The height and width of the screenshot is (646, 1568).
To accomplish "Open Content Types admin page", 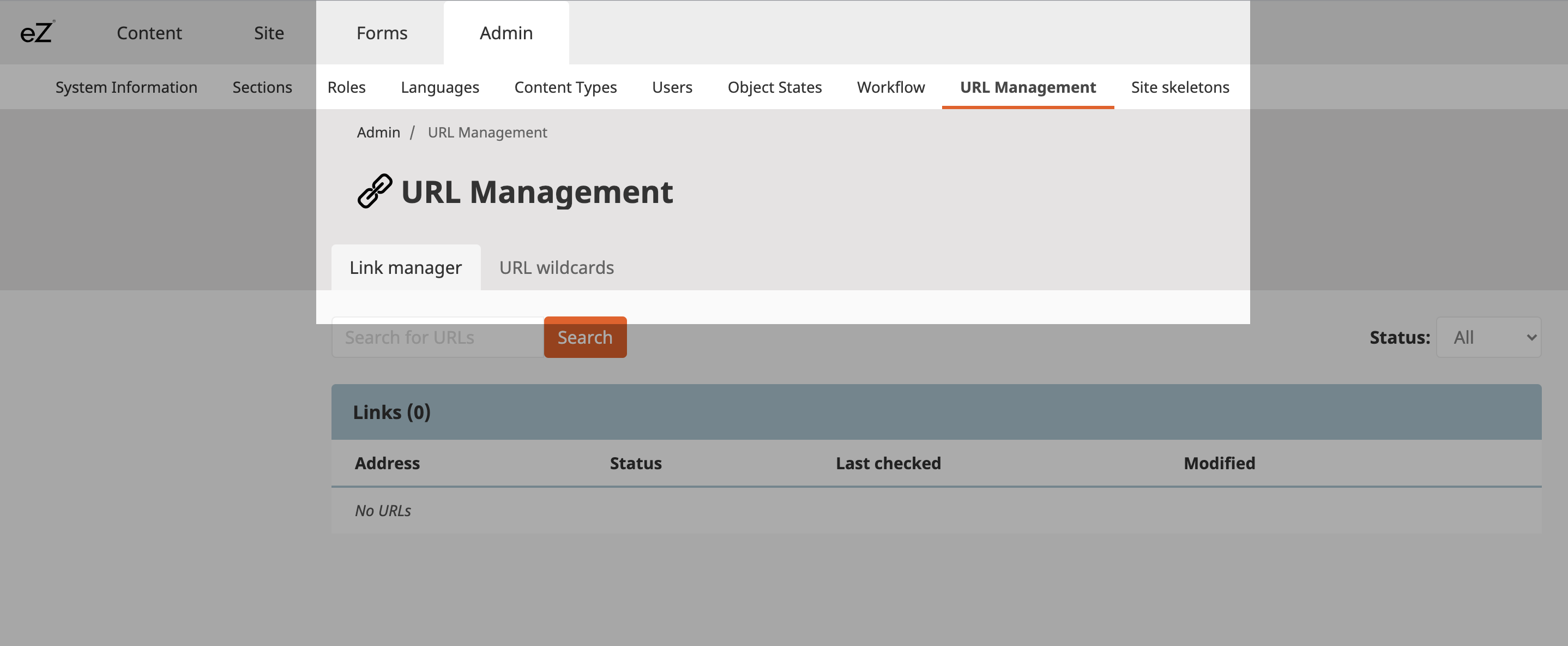I will [x=565, y=87].
